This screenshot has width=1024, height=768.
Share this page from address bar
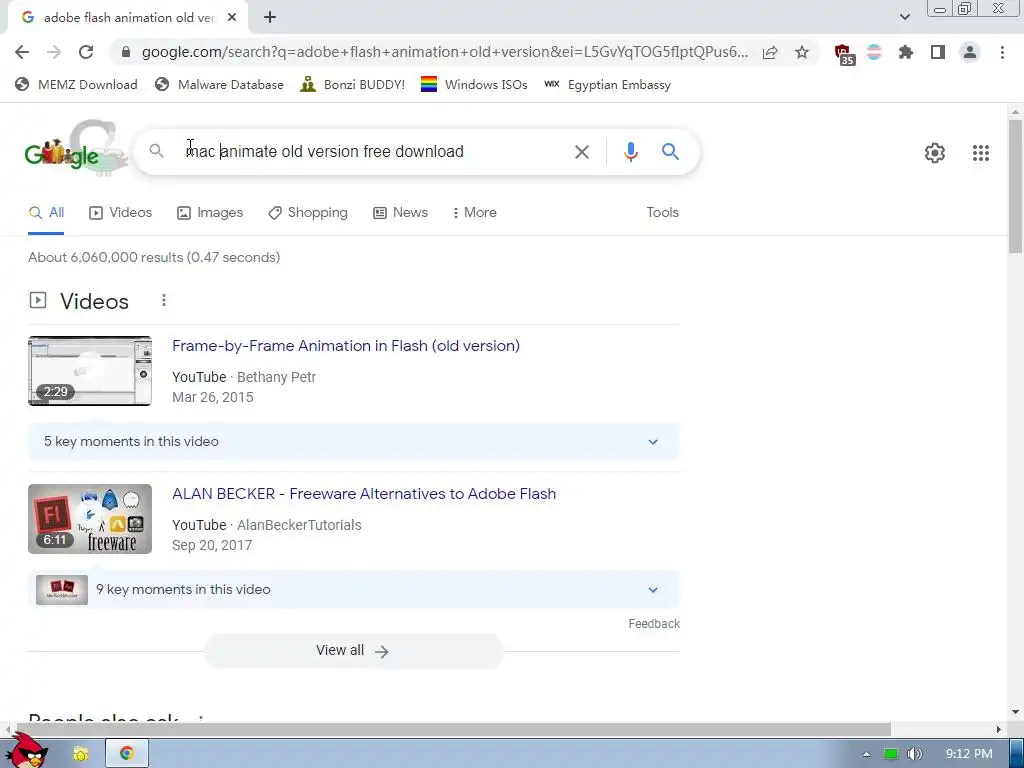coord(770,52)
